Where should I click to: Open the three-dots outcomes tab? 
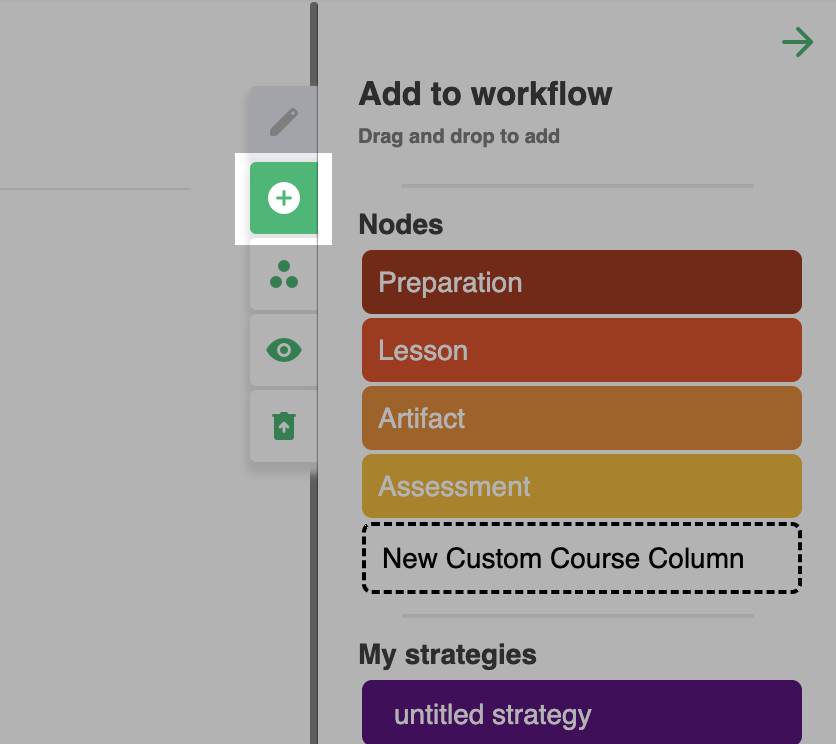pos(284,274)
